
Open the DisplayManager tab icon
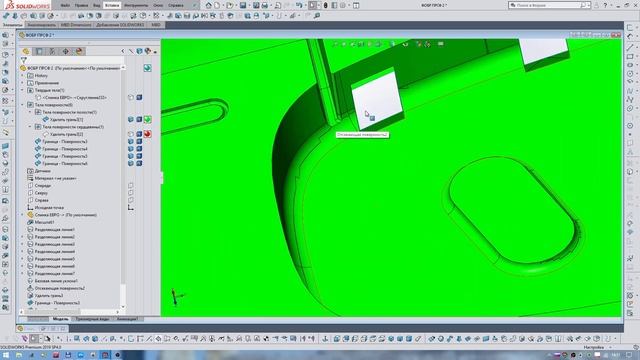[79, 51]
